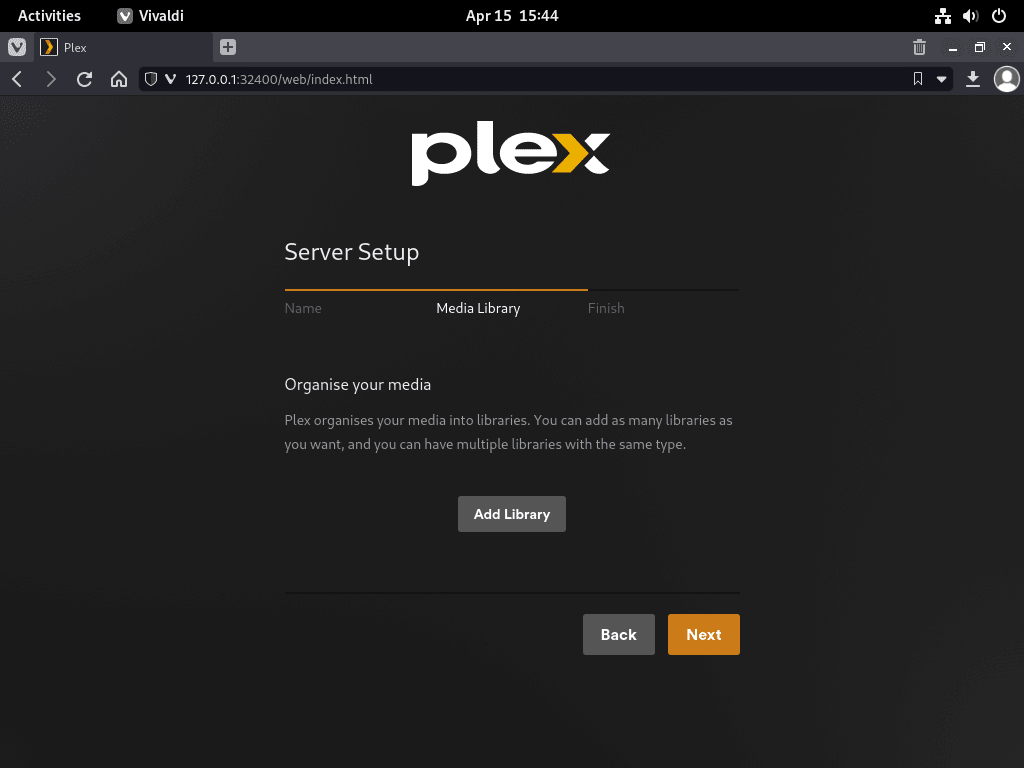This screenshot has width=1024, height=768.
Task: Open the closed tabs trash icon
Action: tap(920, 47)
